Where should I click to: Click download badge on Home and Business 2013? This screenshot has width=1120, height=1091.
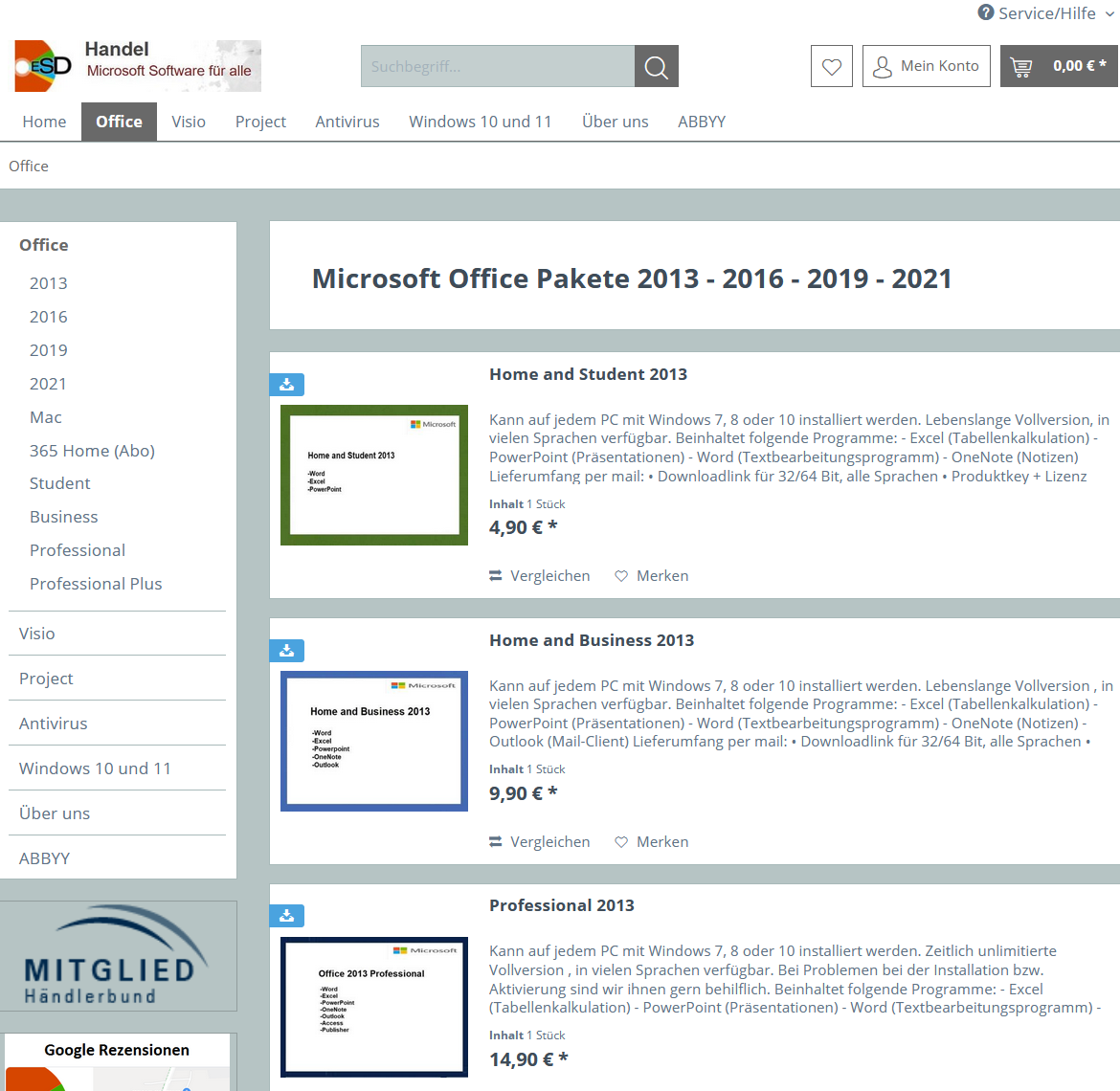(286, 651)
